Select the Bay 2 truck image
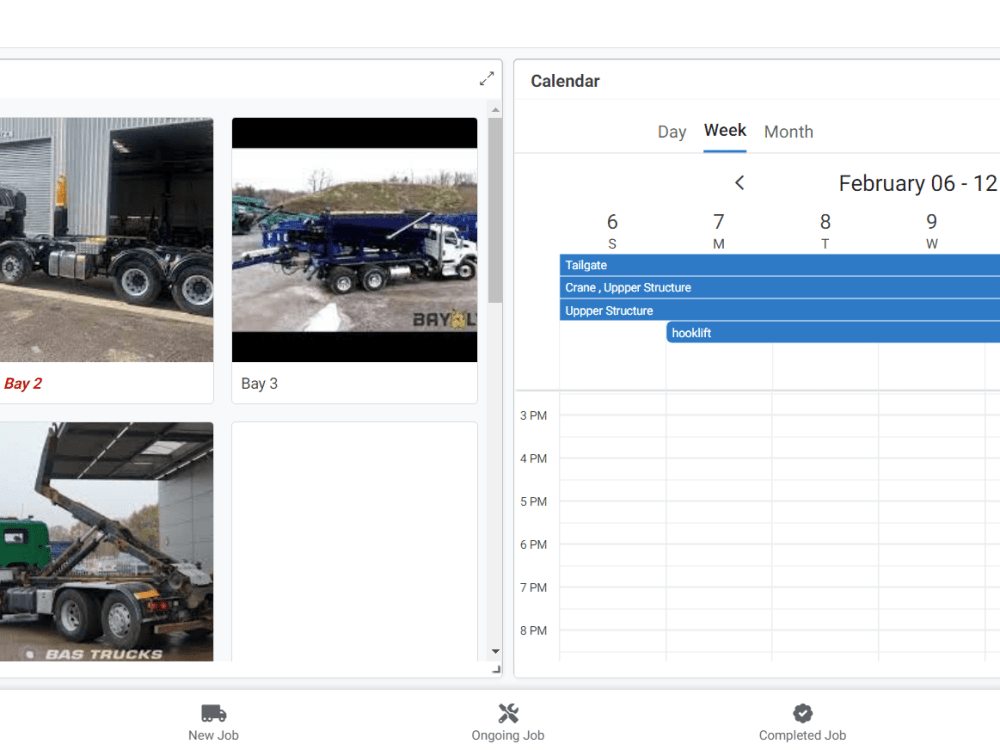Screen dimensions: 1000x750 [107, 240]
